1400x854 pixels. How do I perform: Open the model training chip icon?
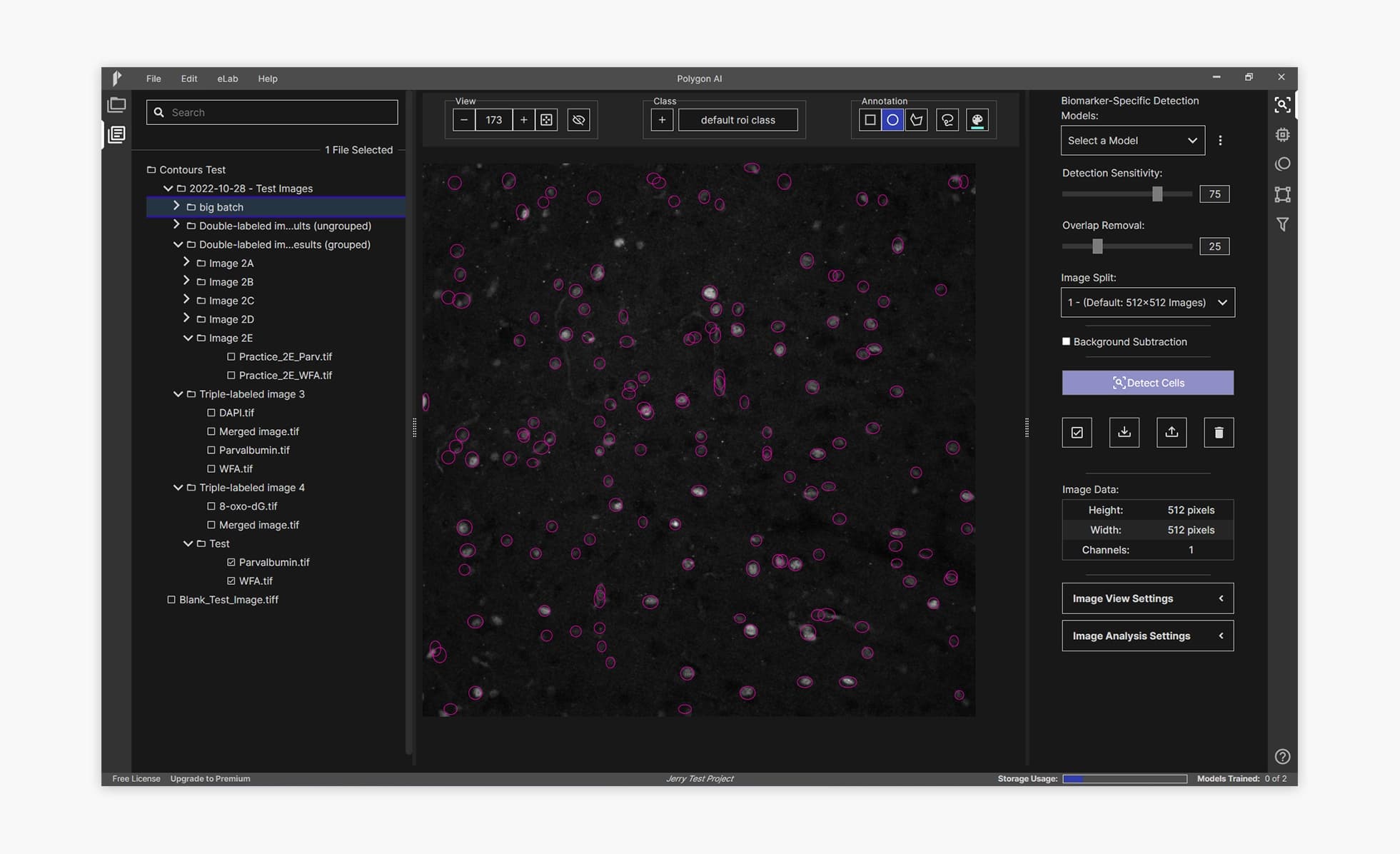(1282, 134)
